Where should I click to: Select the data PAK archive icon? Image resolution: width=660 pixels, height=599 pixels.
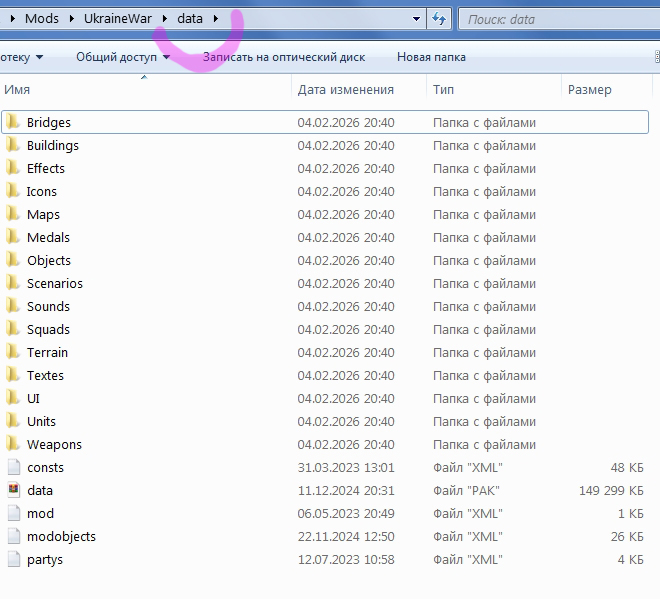click(x=13, y=491)
